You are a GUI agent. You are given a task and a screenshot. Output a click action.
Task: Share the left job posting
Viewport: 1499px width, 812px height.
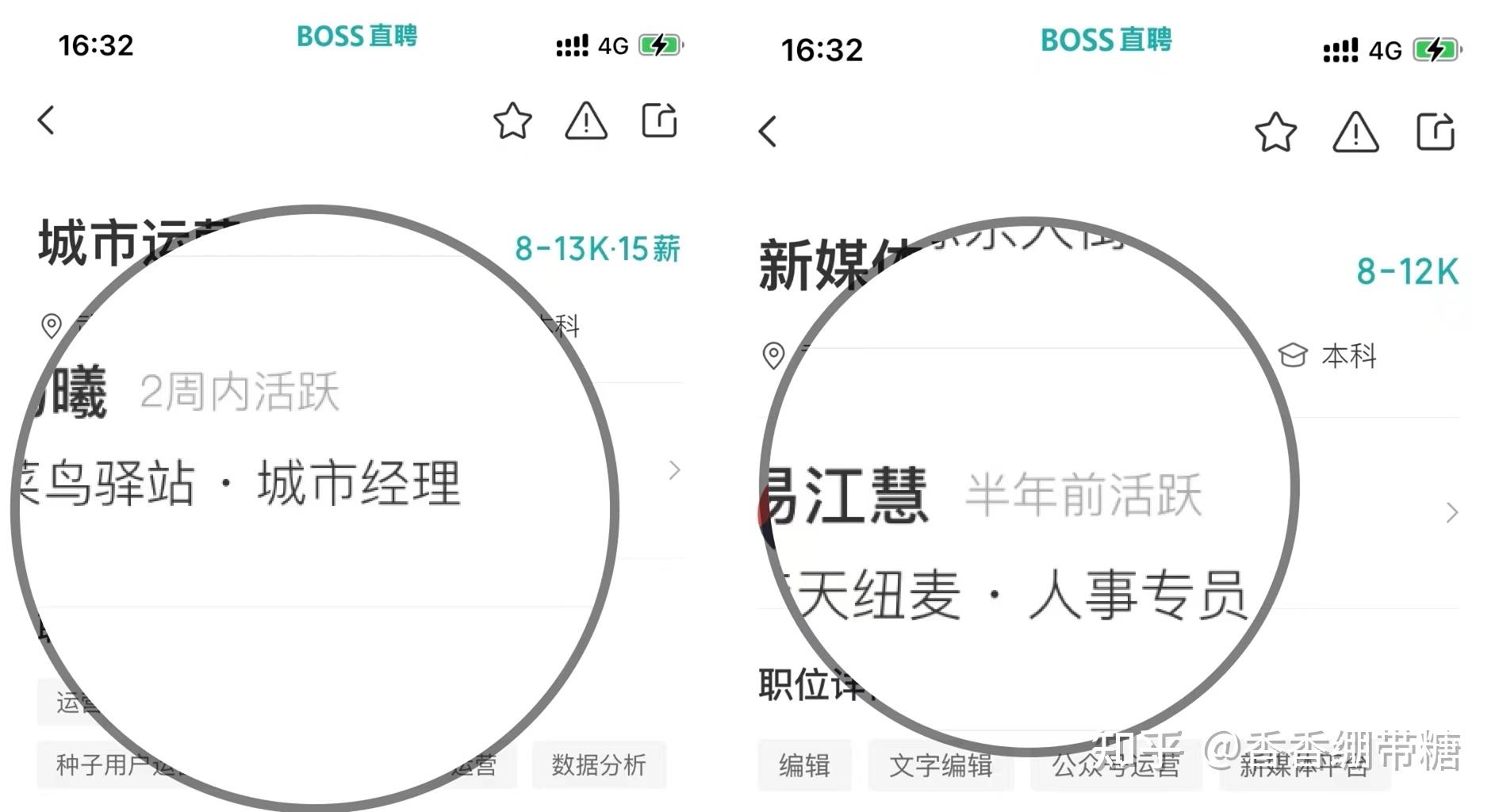point(659,121)
